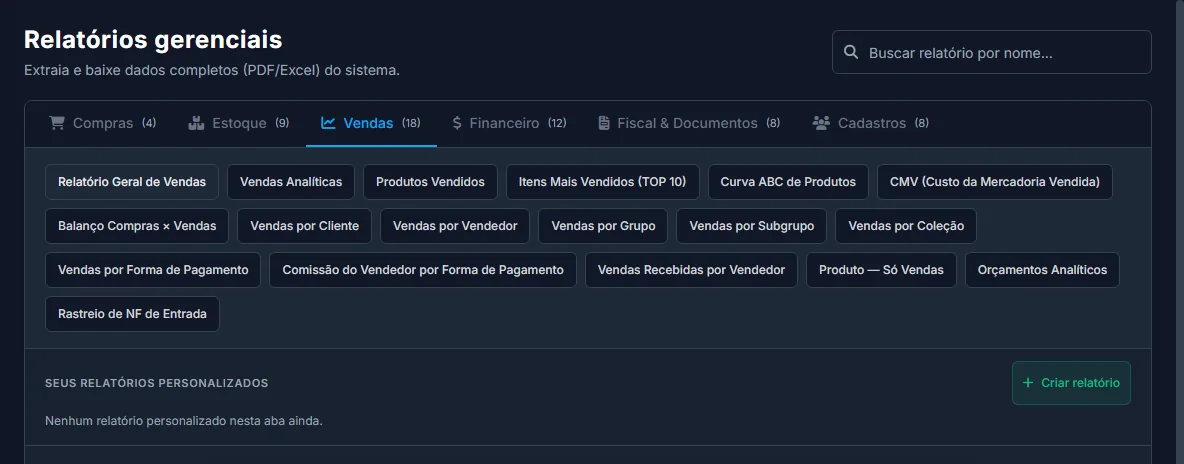The width and height of the screenshot is (1184, 464).
Task: Open Comissão do Vendedor por Forma de Pagamento
Action: coord(423,270)
